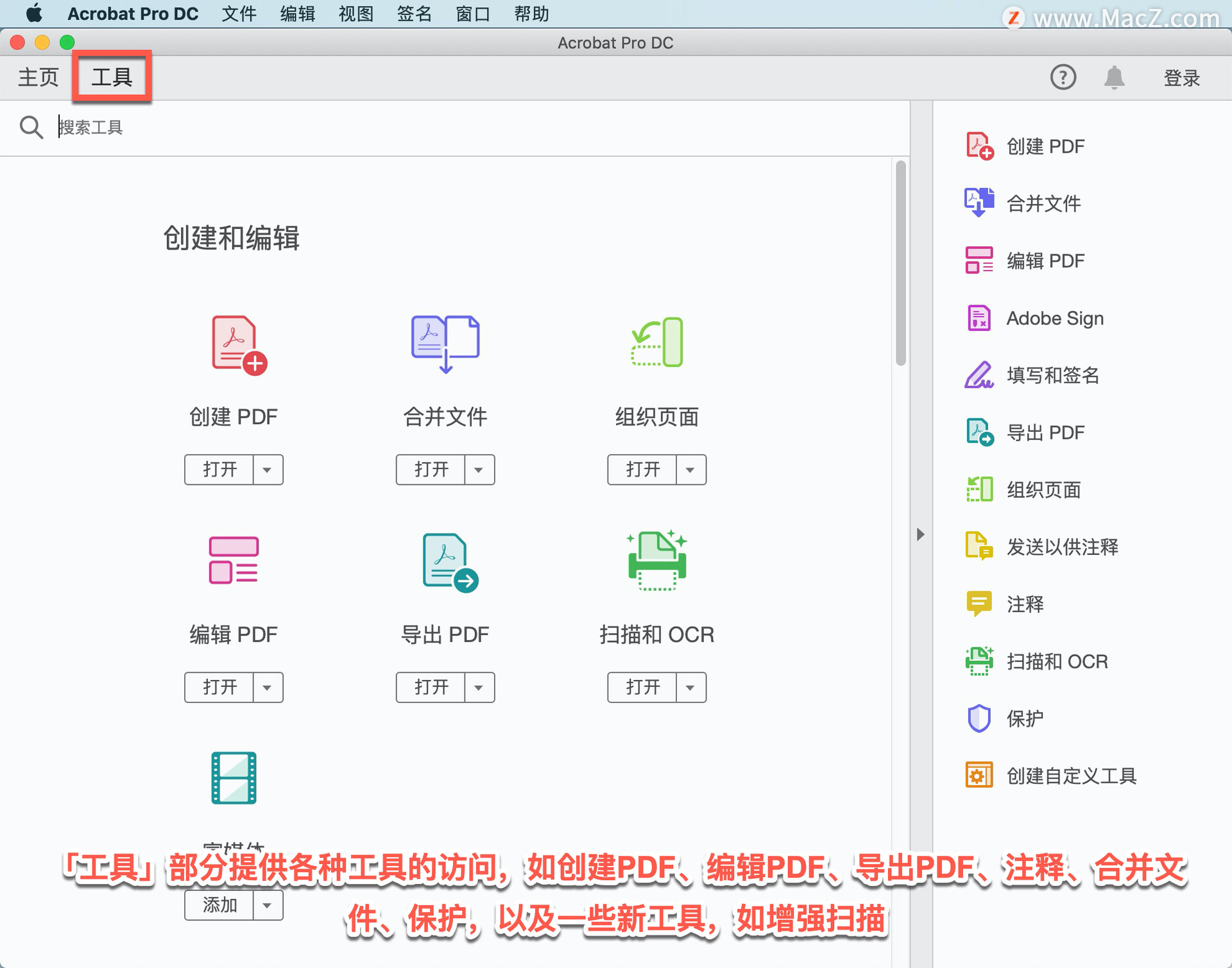Click the 添加 button

219,905
